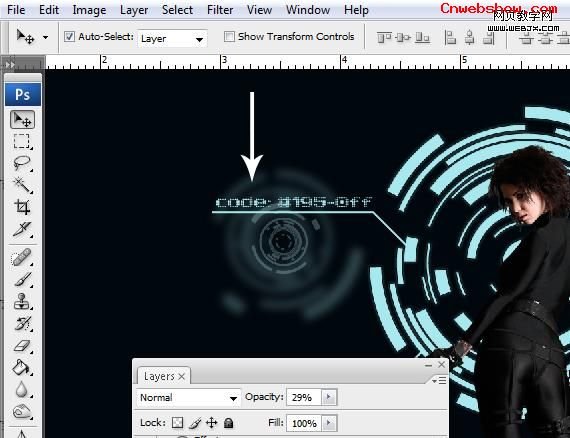Toggle Lock all padlock icon
The height and width of the screenshot is (438, 570).
pos(228,423)
